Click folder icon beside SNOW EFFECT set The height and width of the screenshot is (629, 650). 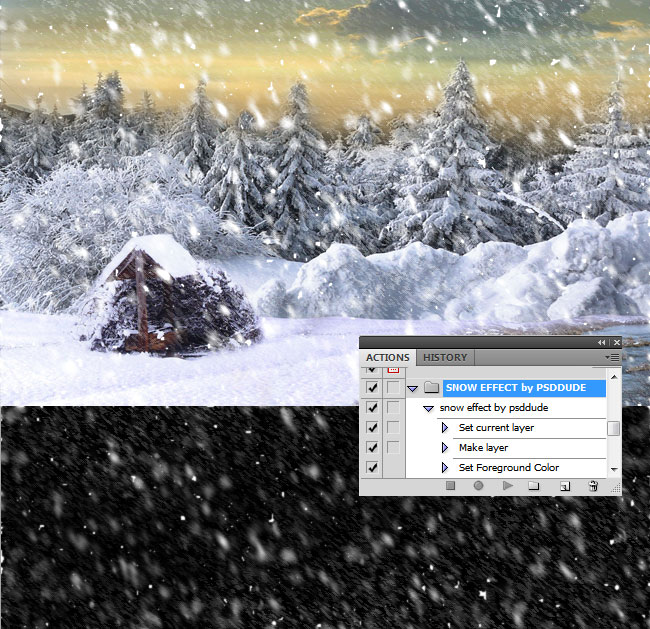tap(432, 388)
